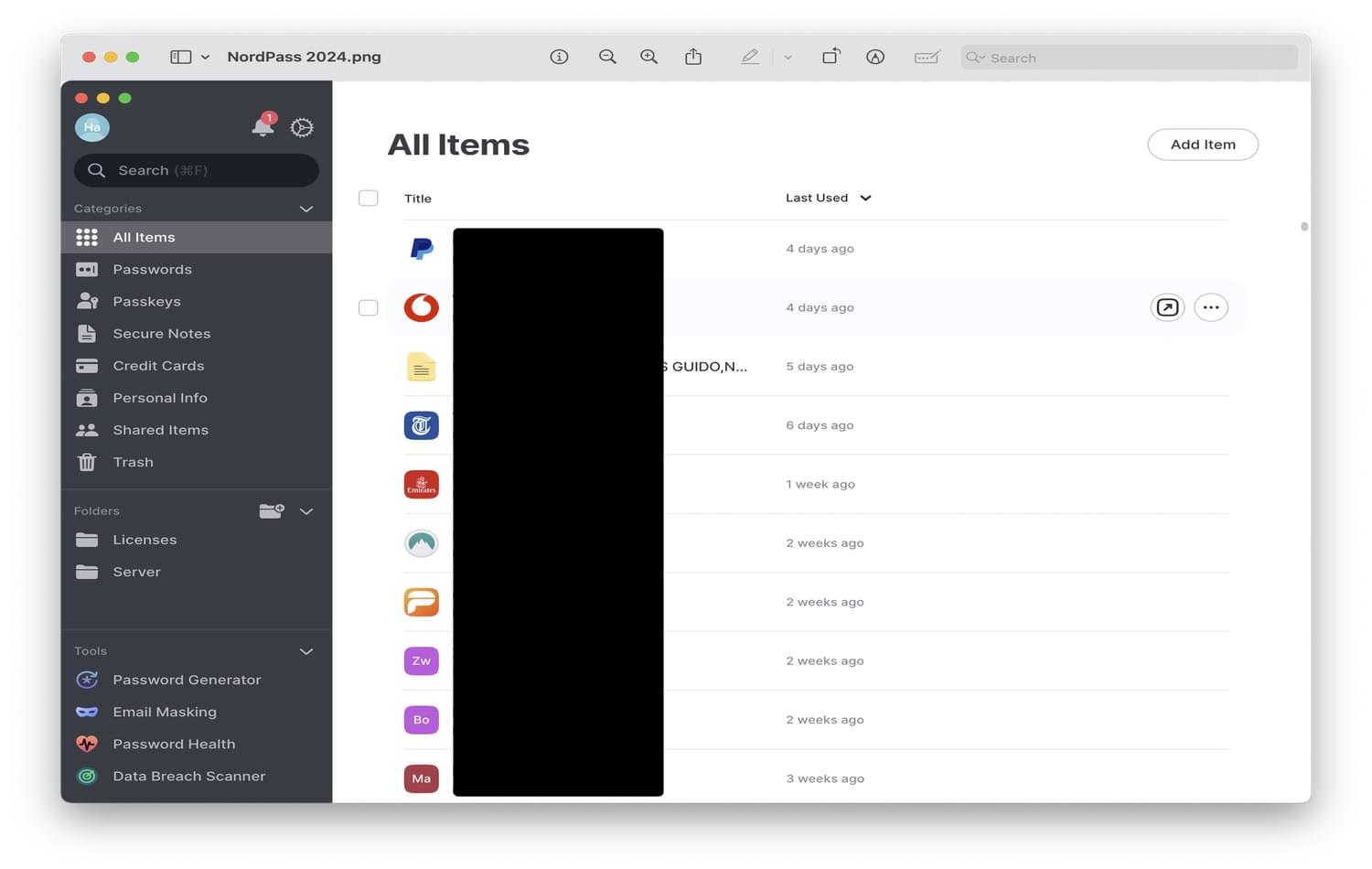This screenshot has width=1372, height=869.
Task: Show image info in Preview toolbar
Action: (559, 57)
